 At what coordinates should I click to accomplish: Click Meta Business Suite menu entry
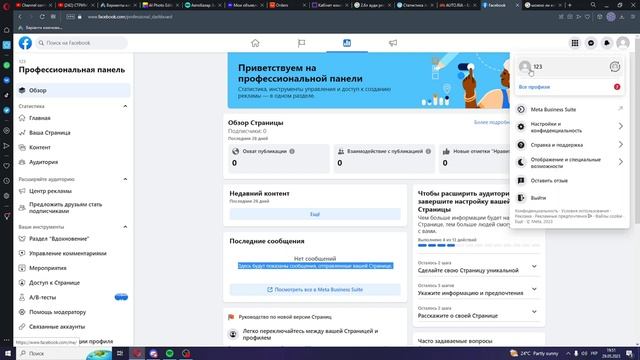[569, 109]
